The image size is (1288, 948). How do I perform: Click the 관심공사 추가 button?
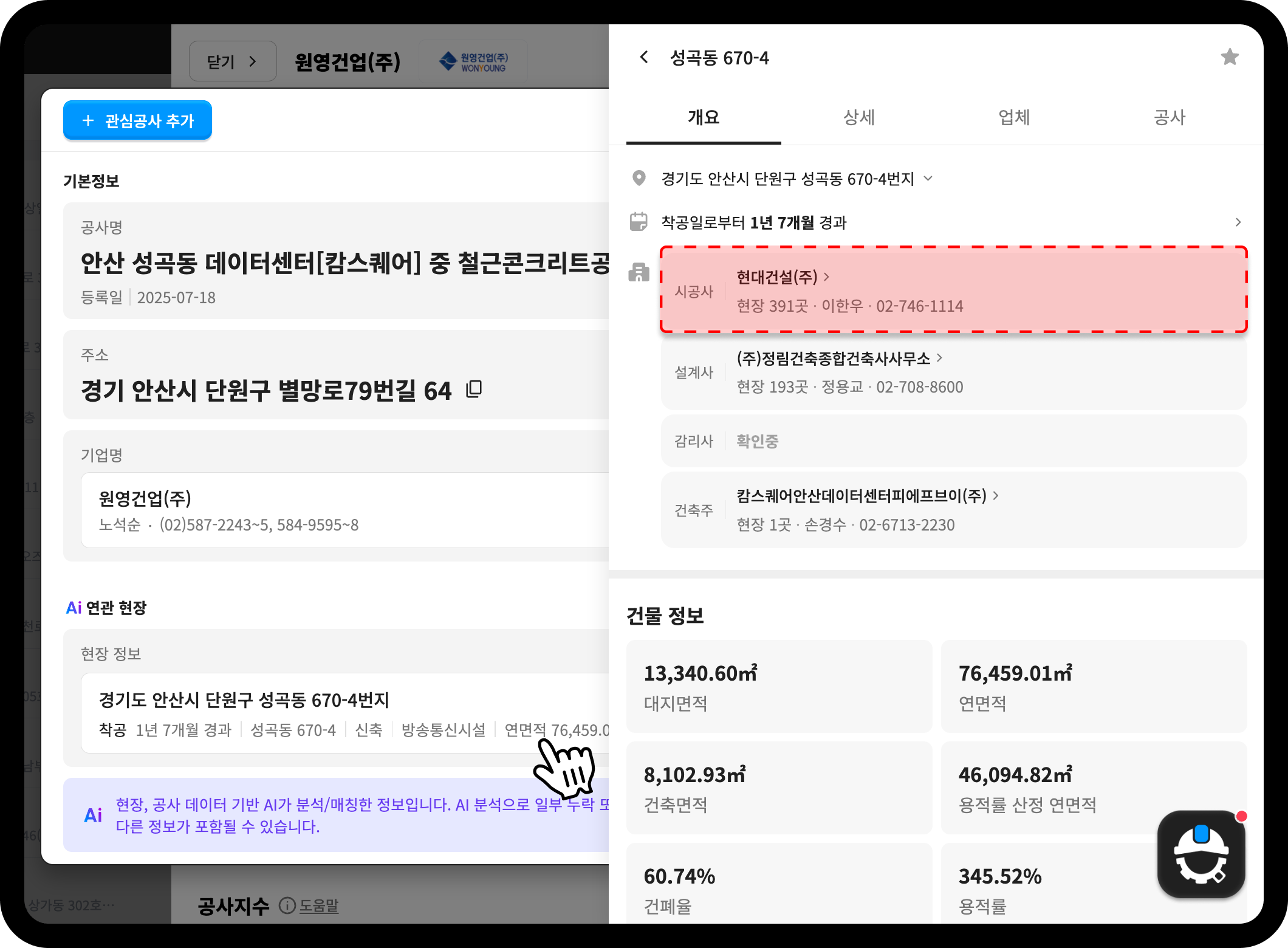(x=137, y=120)
